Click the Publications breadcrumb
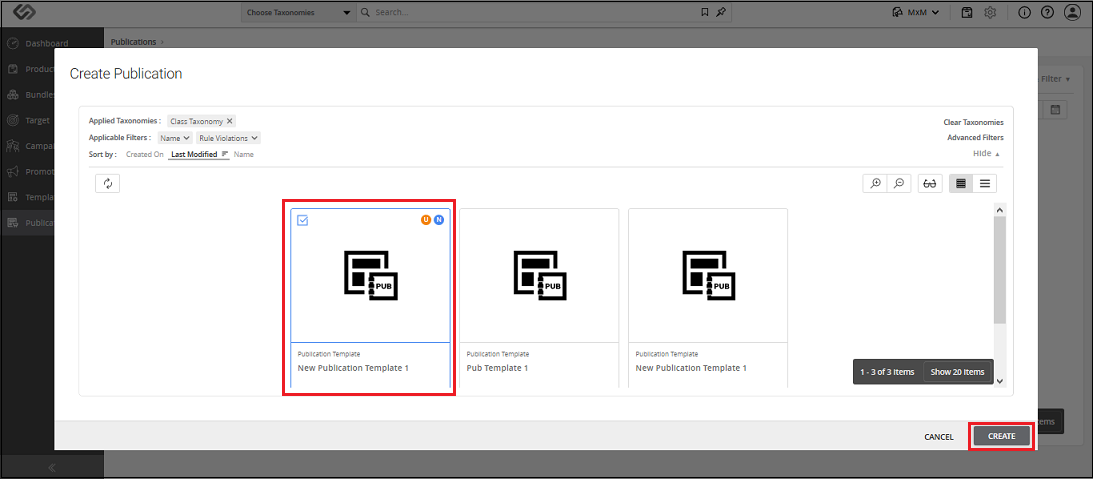The width and height of the screenshot is (1093, 479). coord(133,42)
